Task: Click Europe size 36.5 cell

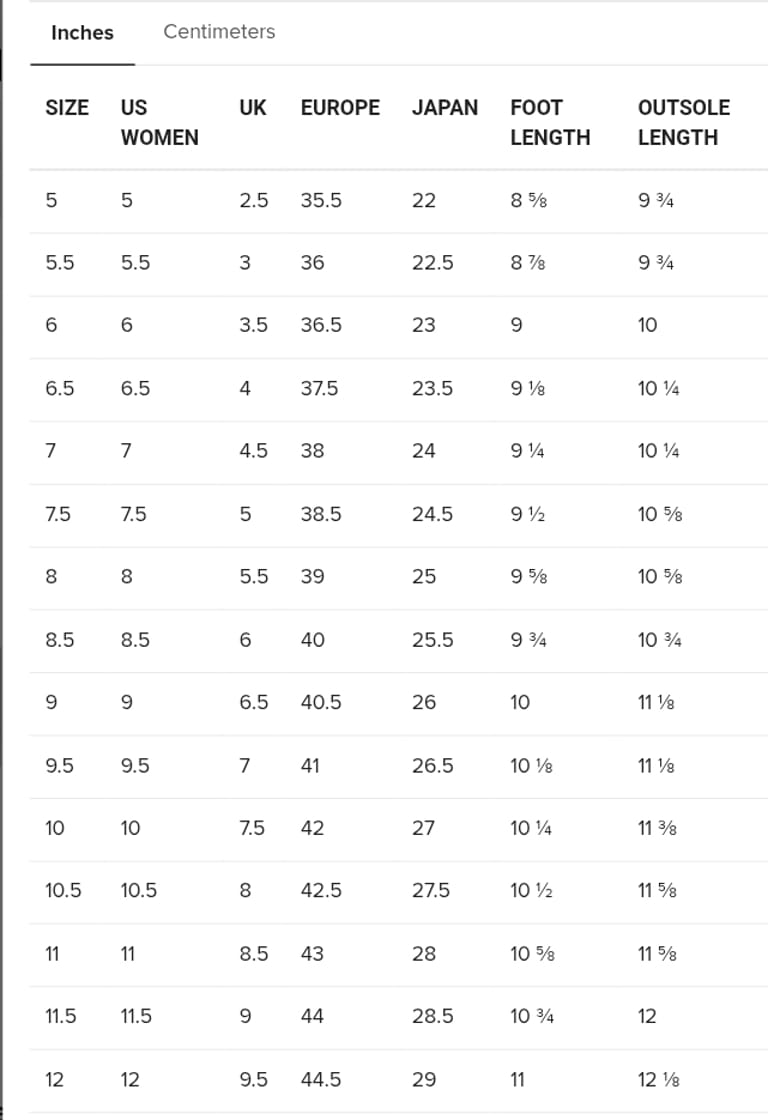Action: point(321,325)
